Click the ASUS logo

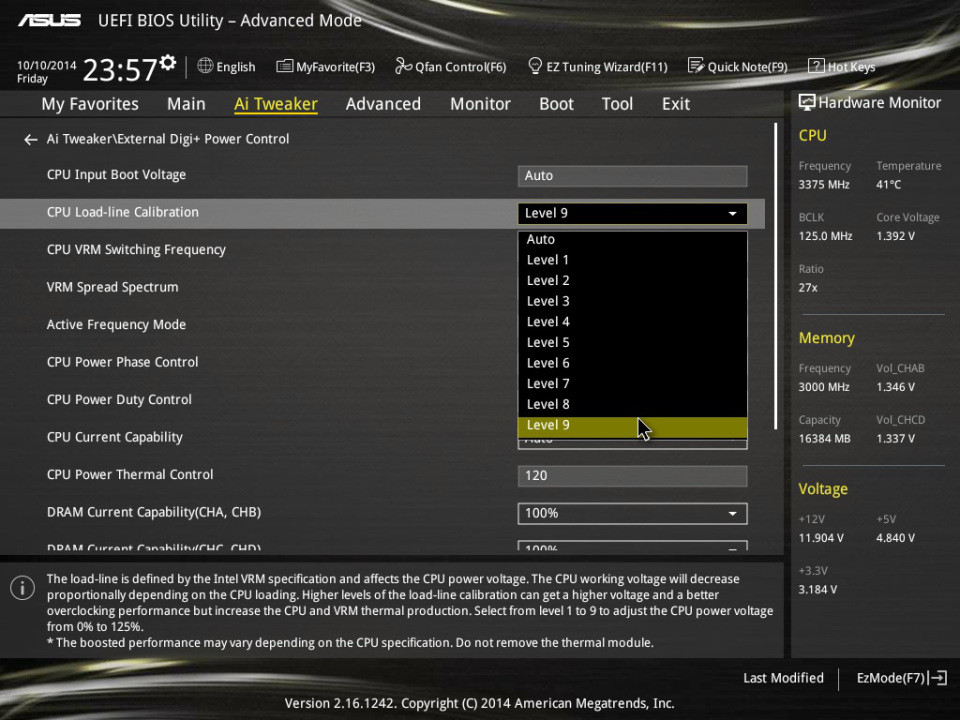pyautogui.click(x=49, y=20)
